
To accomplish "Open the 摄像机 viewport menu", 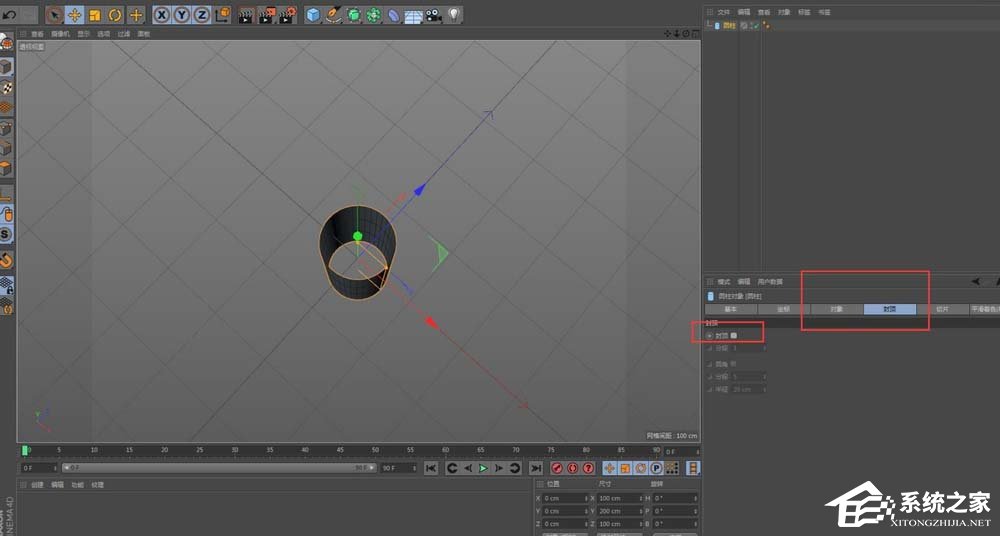I will point(60,33).
